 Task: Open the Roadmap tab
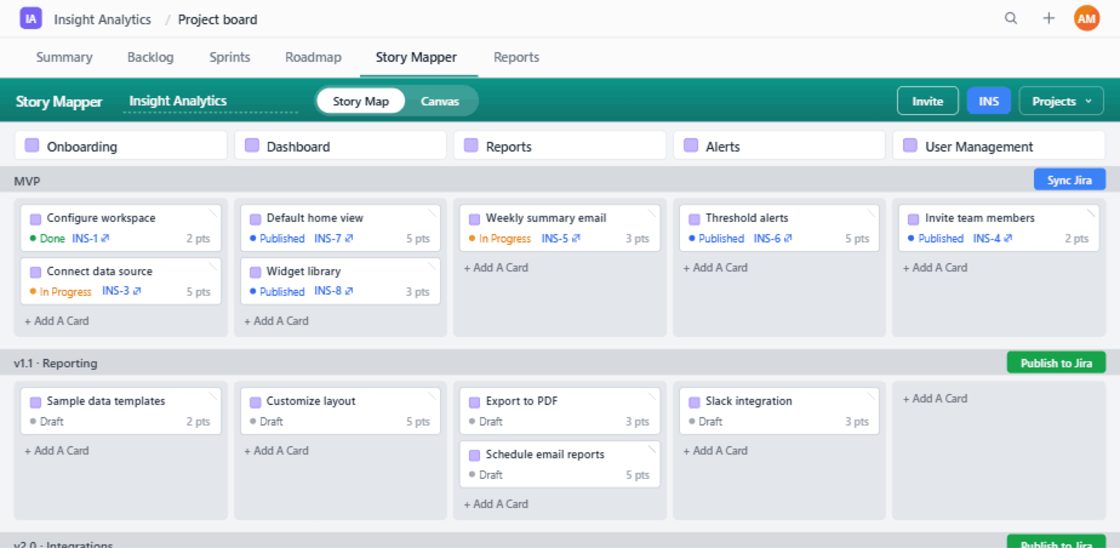tap(313, 57)
